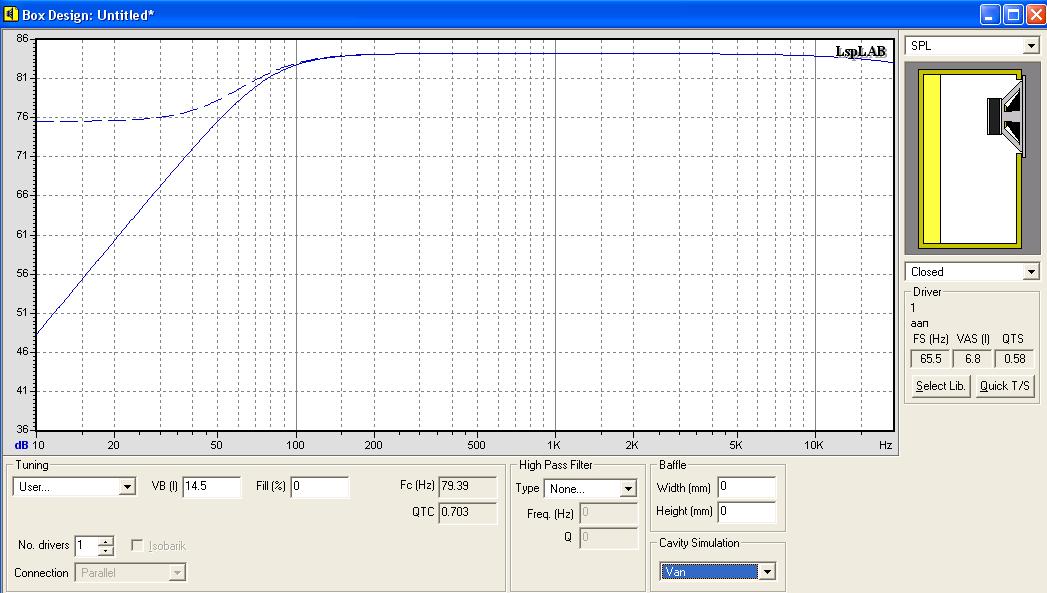Click the speaker icon in the title bar
The height and width of the screenshot is (593, 1047).
[x=12, y=15]
